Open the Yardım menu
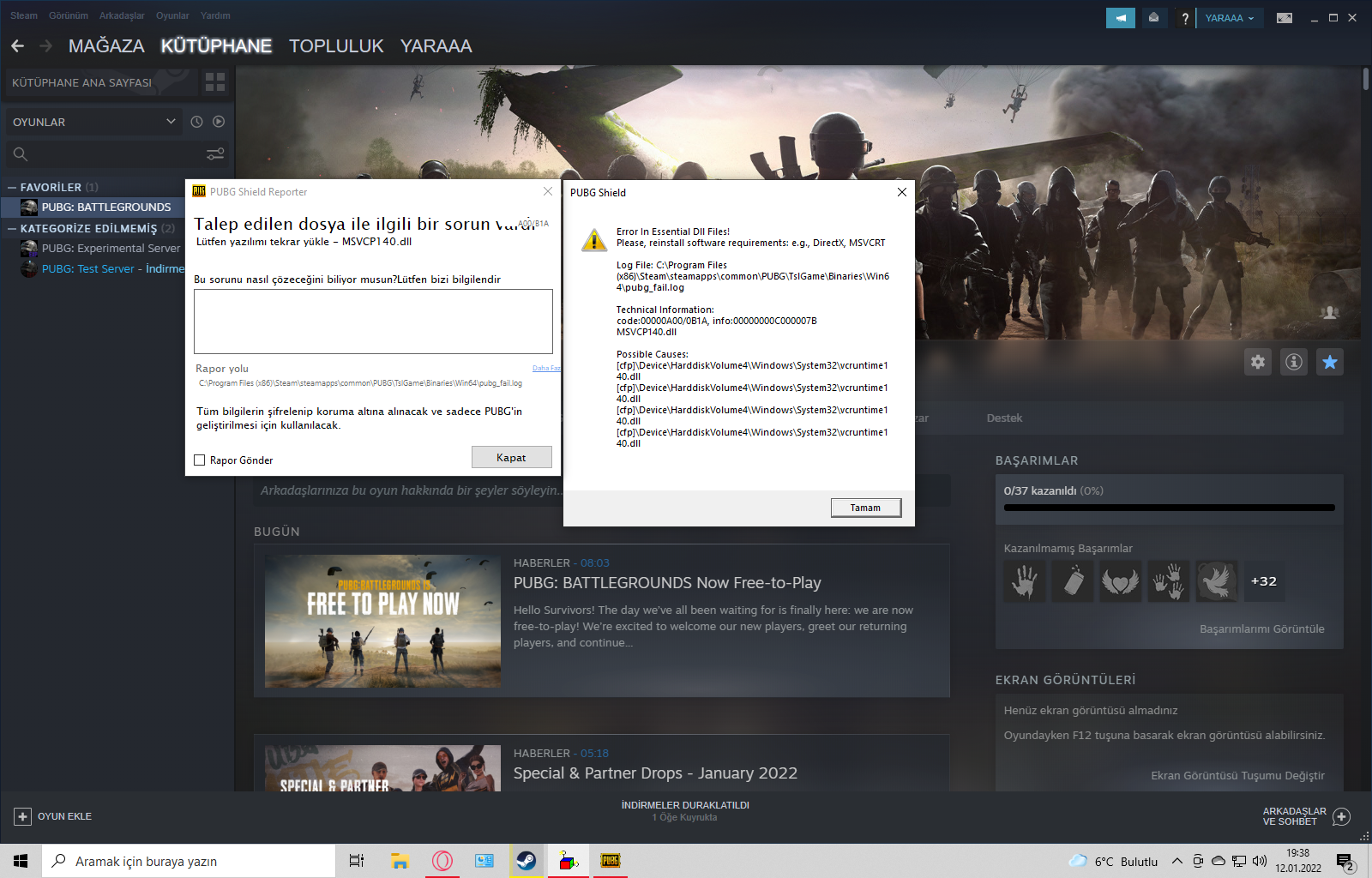This screenshot has width=1372, height=878. coord(215,15)
